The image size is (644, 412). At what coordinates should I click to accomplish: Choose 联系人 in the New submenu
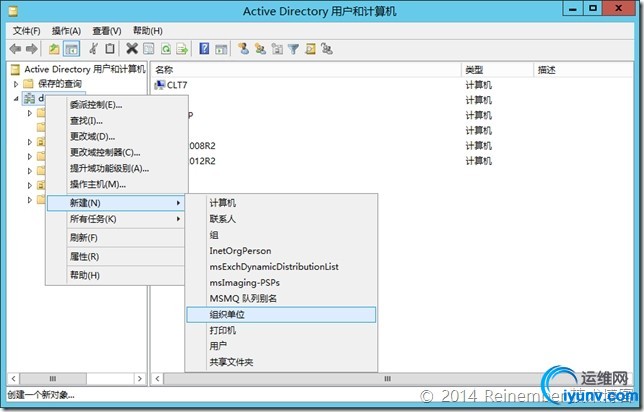point(281,219)
